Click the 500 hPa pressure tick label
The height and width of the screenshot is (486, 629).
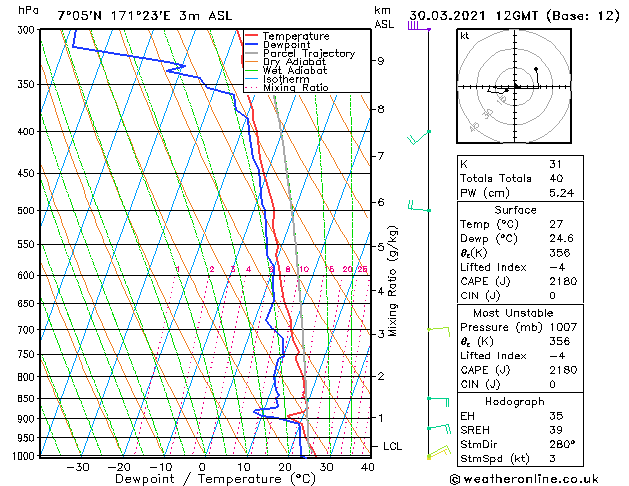point(26,211)
